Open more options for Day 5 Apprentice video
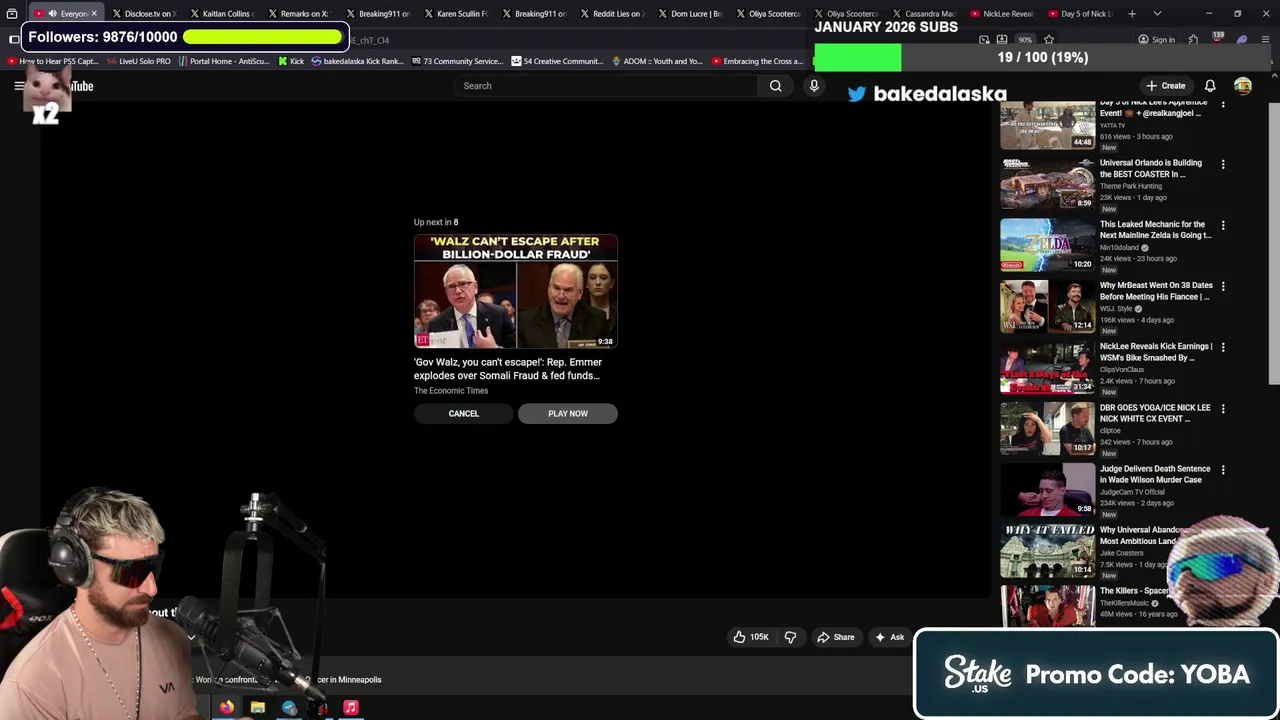Screen dimensions: 1280x720 (x=1223, y=106)
